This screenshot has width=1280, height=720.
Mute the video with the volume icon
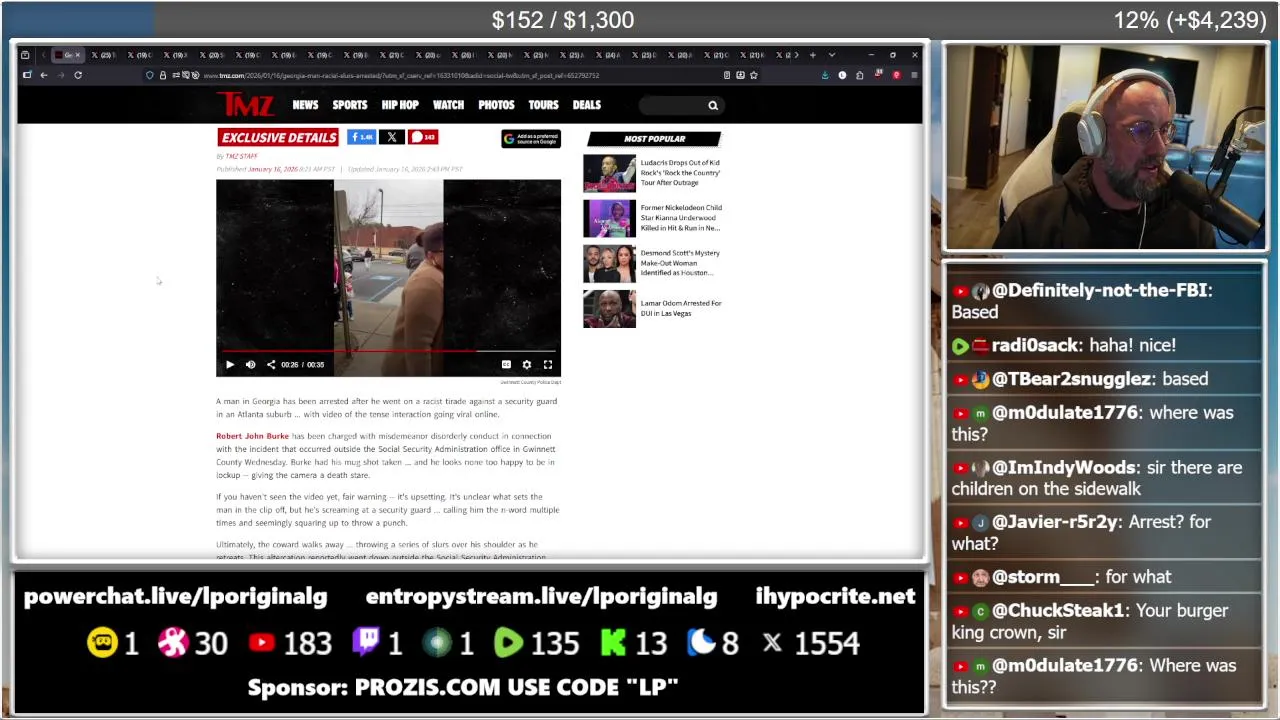250,365
